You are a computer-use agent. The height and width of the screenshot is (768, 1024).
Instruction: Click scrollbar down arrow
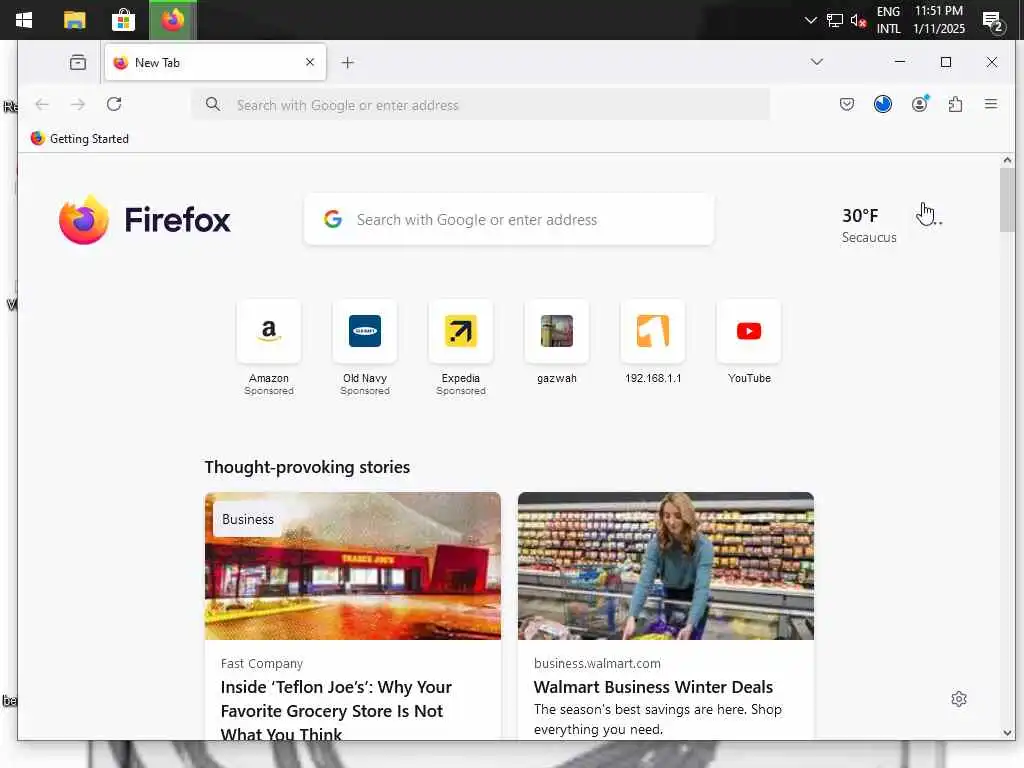tap(1007, 733)
